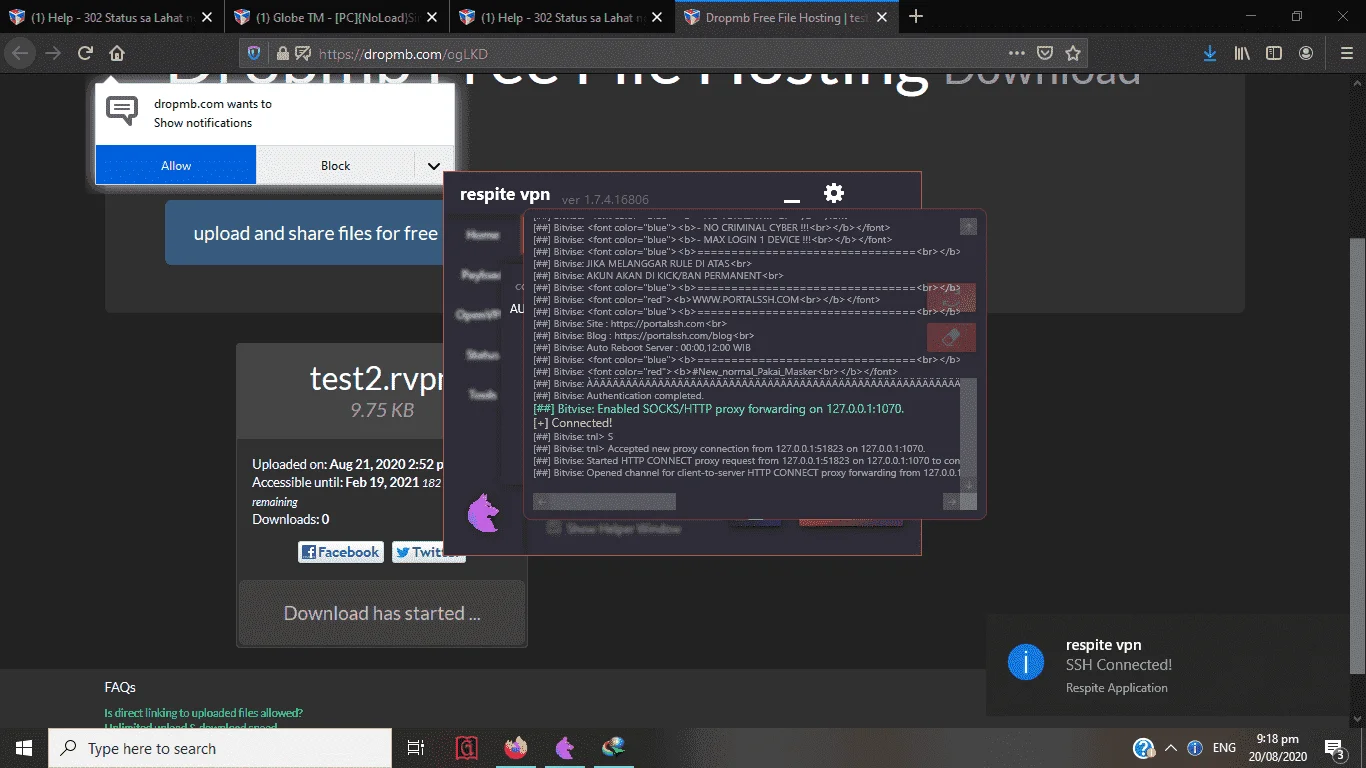Share file on Facebook

(x=341, y=552)
